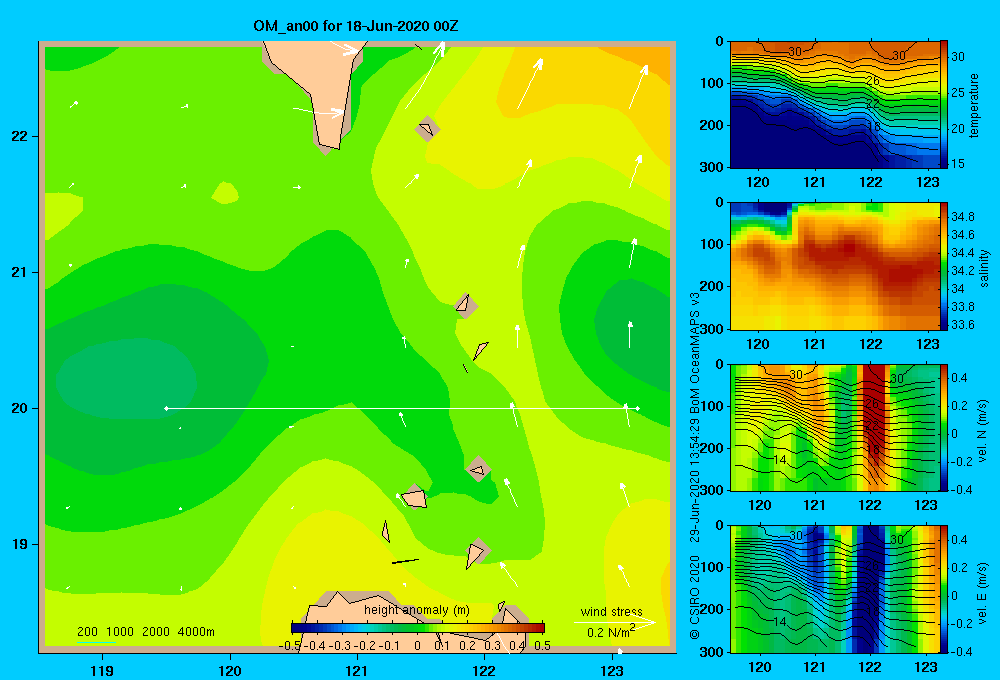Click the eastward velocity cross-section panel

coord(835,589)
